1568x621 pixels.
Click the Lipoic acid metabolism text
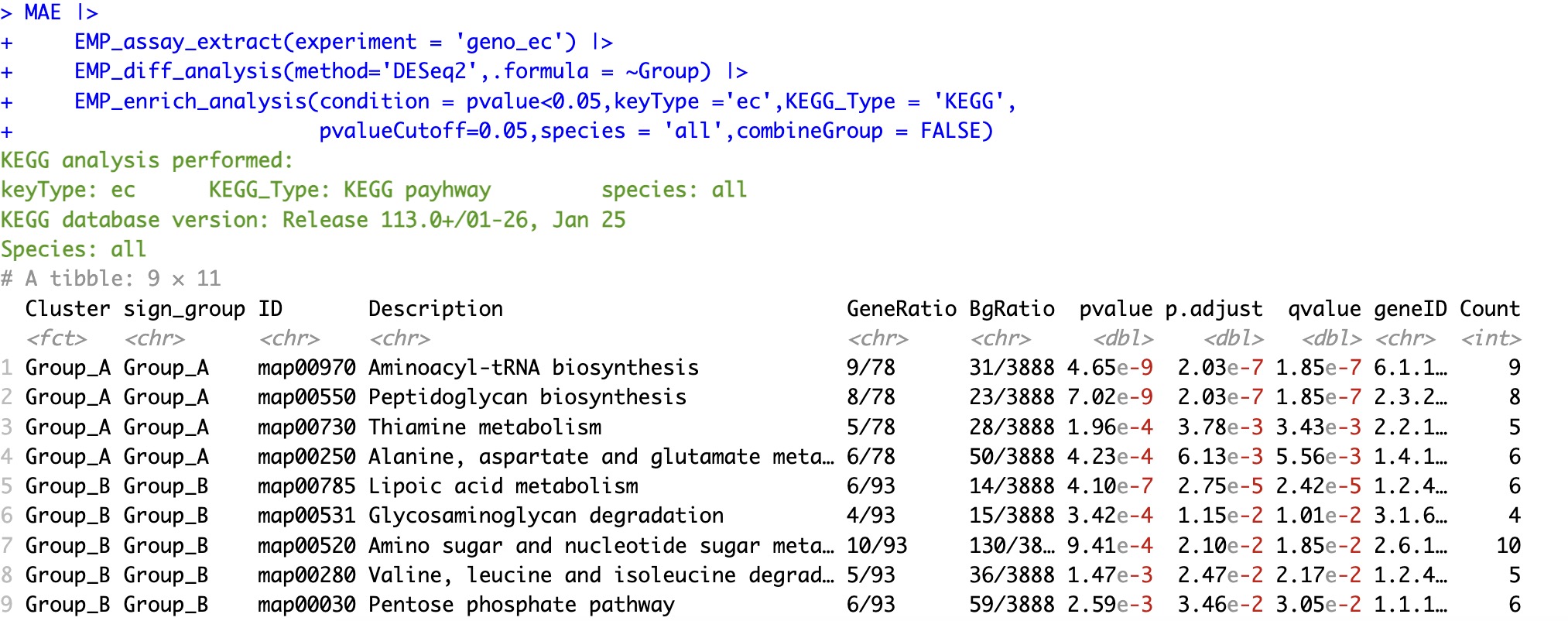pyautogui.click(x=503, y=486)
